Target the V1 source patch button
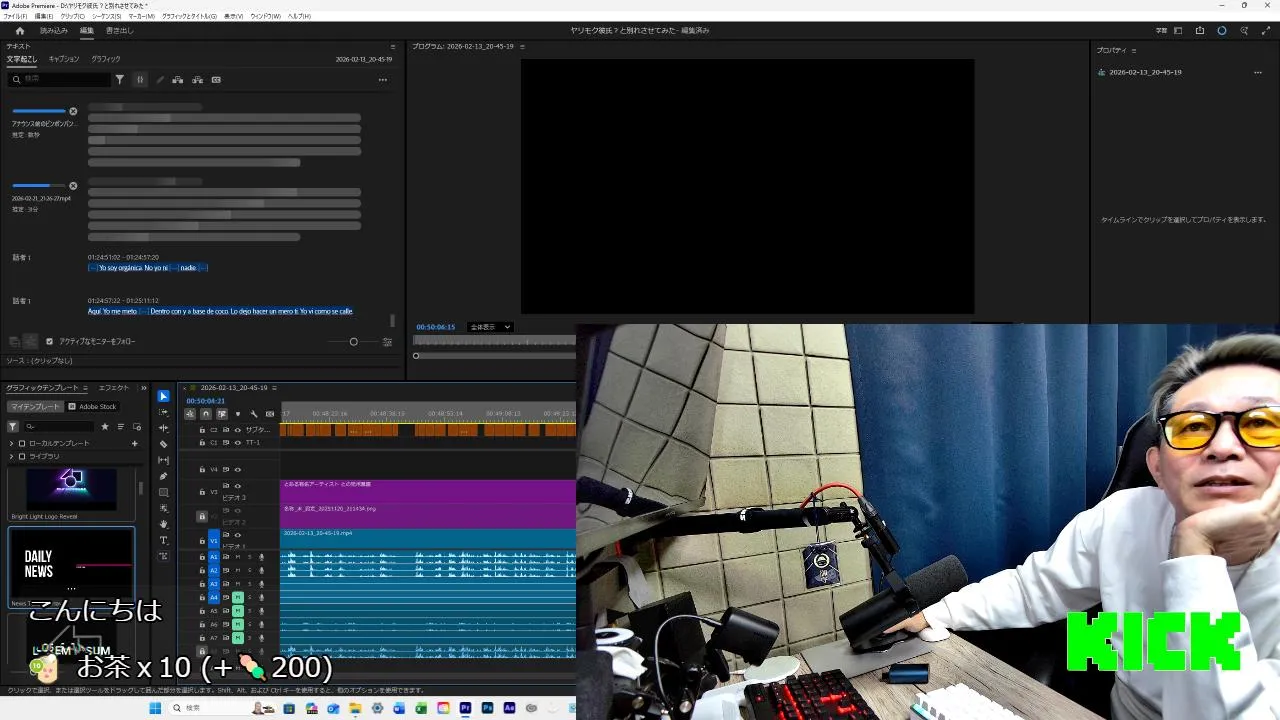1280x720 pixels. point(213,541)
